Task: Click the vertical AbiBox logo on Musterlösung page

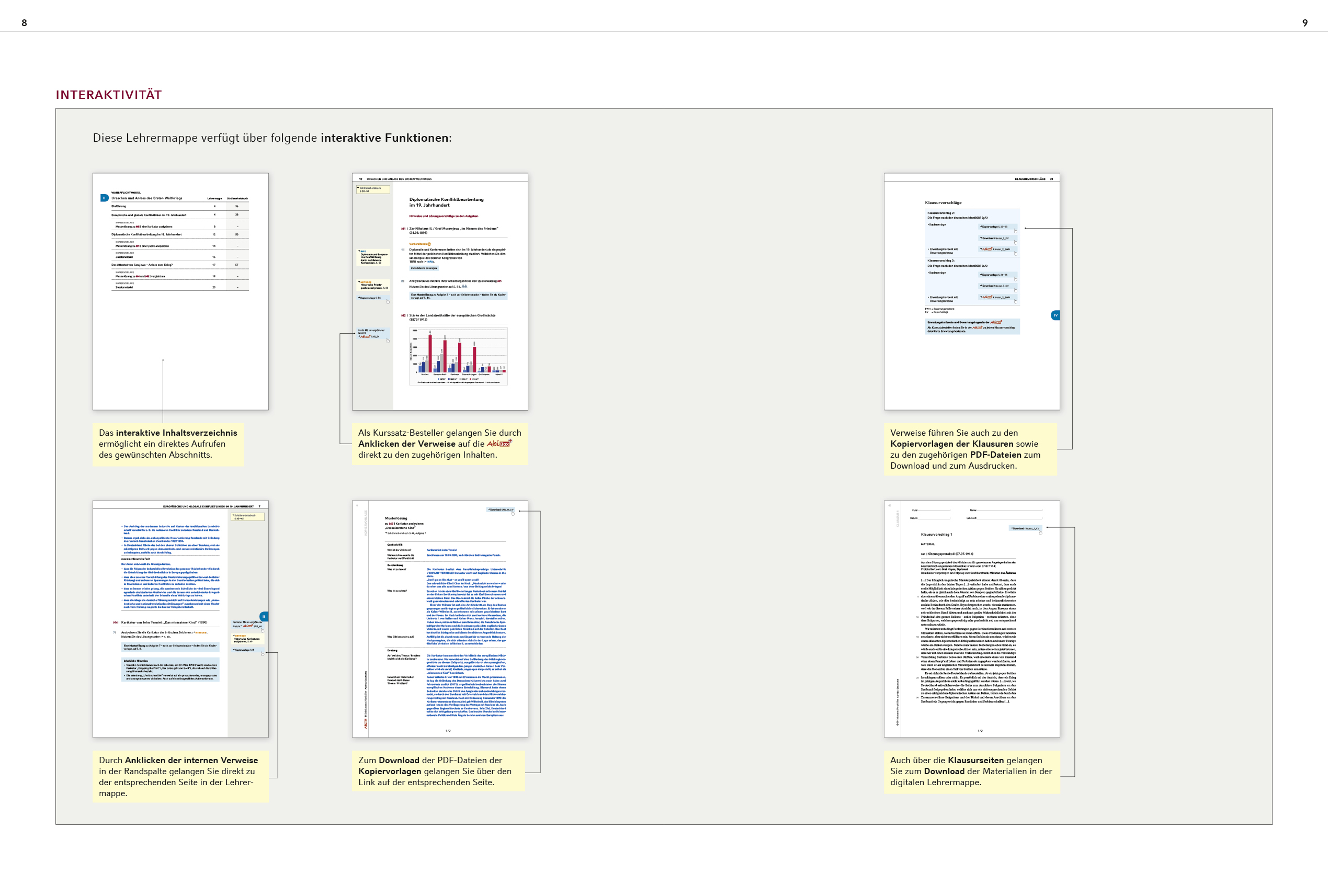Action: coord(366,723)
